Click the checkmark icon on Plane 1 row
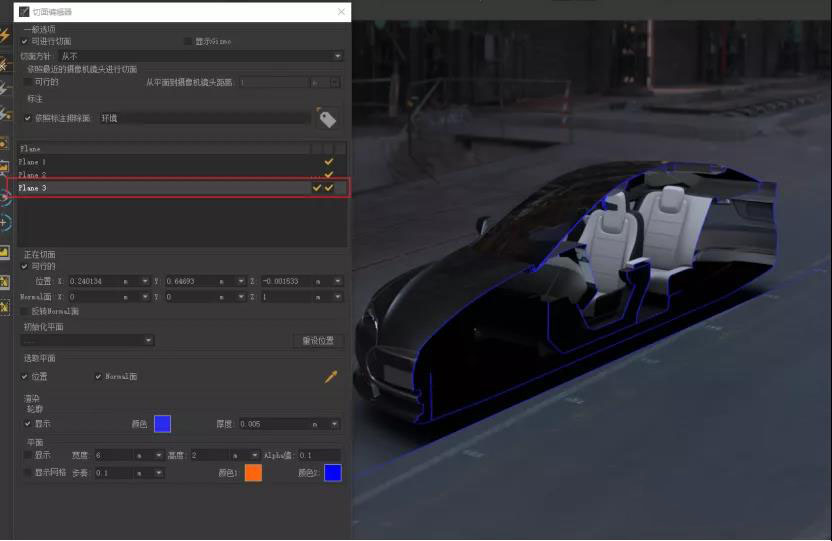 coord(328,161)
